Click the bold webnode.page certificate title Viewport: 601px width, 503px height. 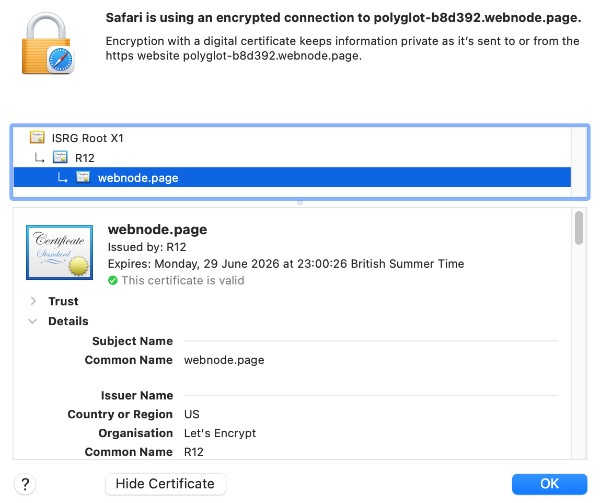[x=158, y=229]
